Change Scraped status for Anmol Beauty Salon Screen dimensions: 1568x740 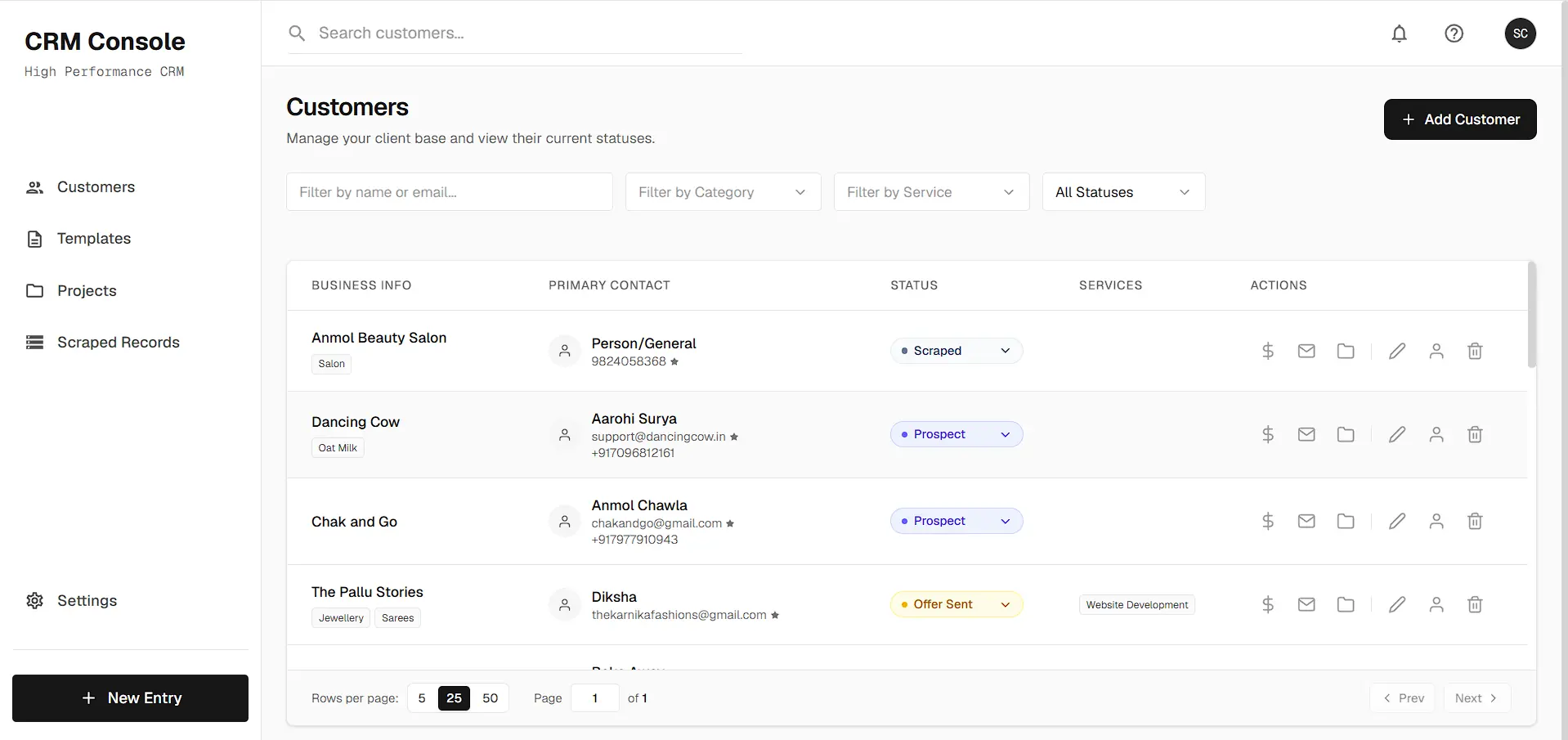coord(956,351)
